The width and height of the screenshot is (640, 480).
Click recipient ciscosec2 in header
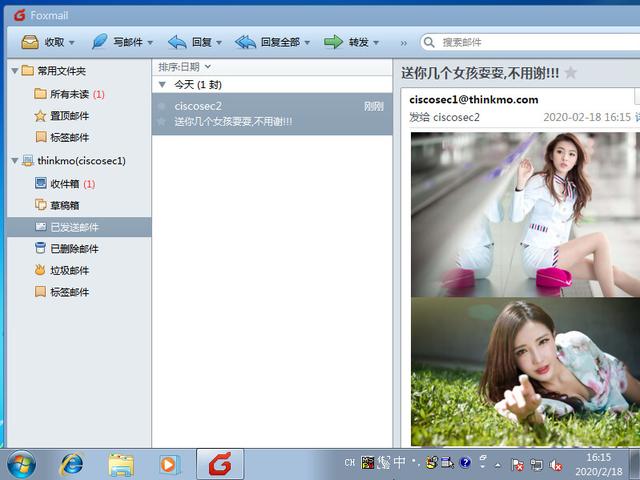(x=456, y=118)
